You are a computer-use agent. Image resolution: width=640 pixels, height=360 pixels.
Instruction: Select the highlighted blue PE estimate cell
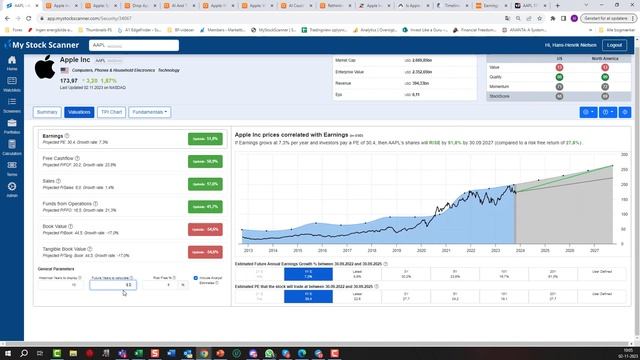[308, 296]
